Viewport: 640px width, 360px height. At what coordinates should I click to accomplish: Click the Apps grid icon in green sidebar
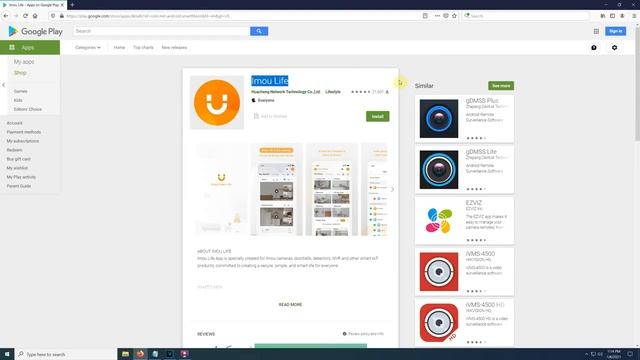12,48
